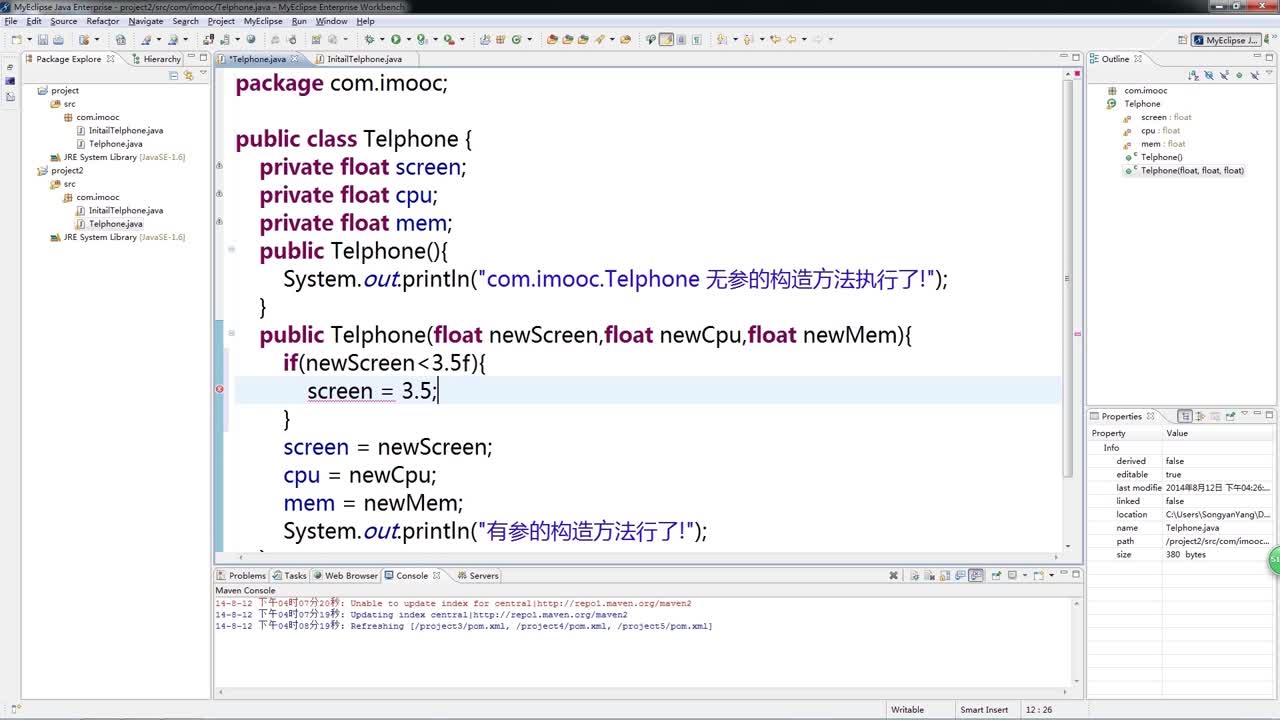Open the Refactor menu
Image resolution: width=1280 pixels, height=720 pixels.
pos(102,21)
